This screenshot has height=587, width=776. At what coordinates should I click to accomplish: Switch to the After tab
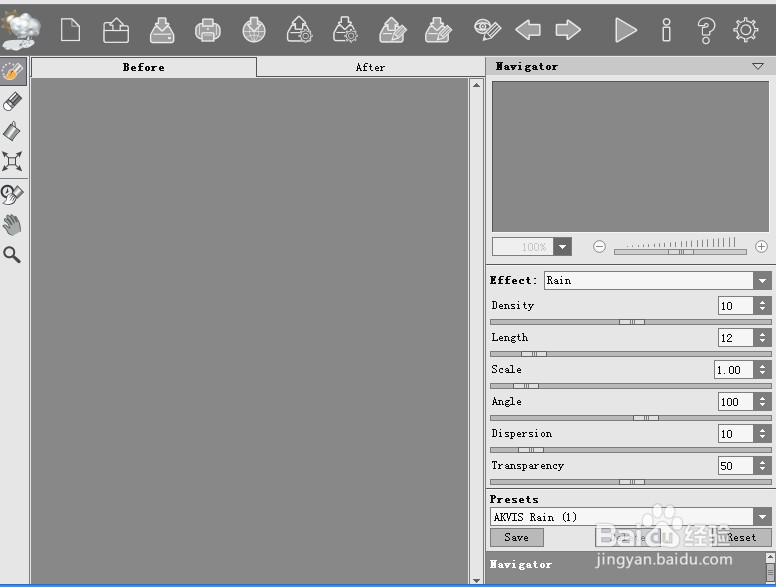(x=370, y=67)
